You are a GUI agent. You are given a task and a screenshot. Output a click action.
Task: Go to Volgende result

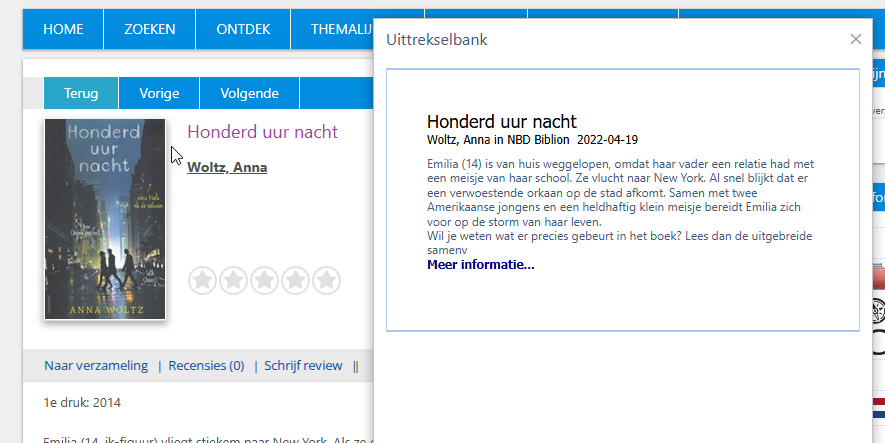click(x=249, y=93)
